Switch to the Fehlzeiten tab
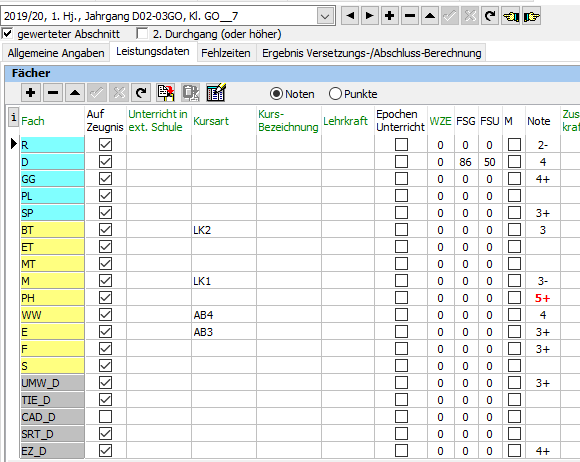 click(226, 53)
